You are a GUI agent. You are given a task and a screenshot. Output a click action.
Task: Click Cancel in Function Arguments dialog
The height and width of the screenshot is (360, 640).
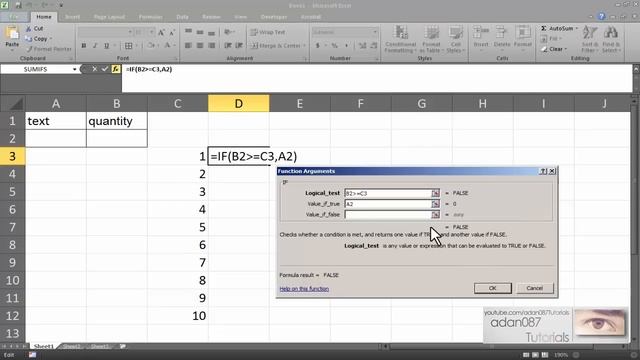(x=535, y=288)
